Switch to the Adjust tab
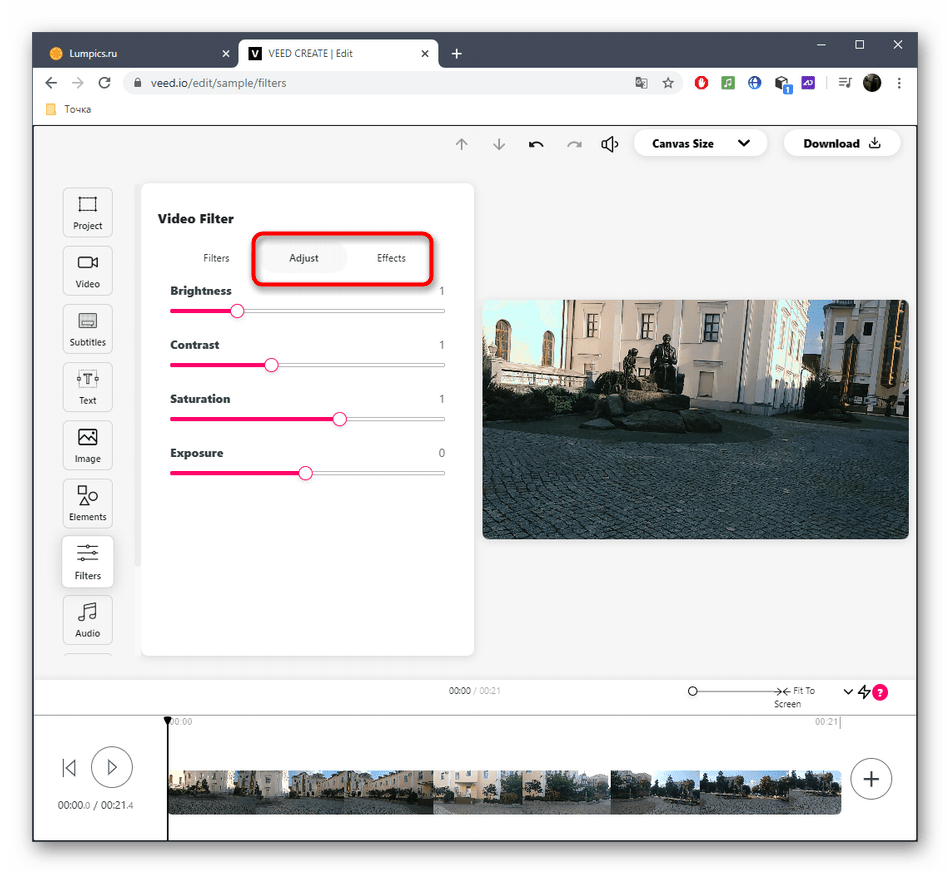The height and width of the screenshot is (874, 950). 304,258
